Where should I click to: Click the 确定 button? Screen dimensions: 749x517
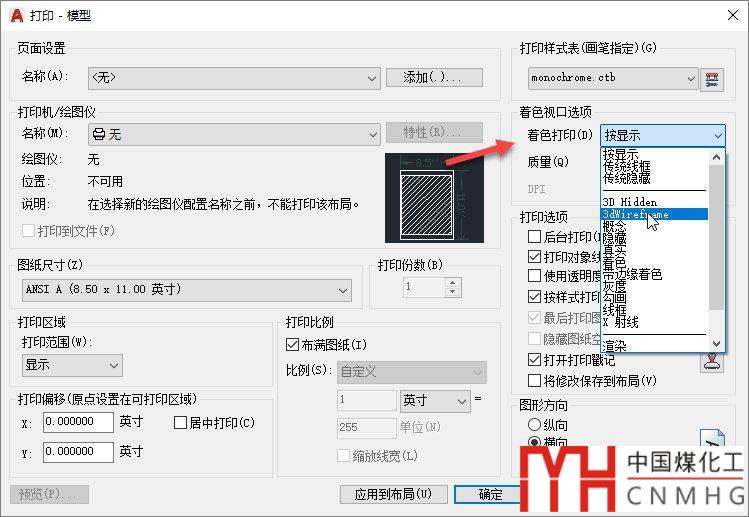pyautogui.click(x=487, y=494)
